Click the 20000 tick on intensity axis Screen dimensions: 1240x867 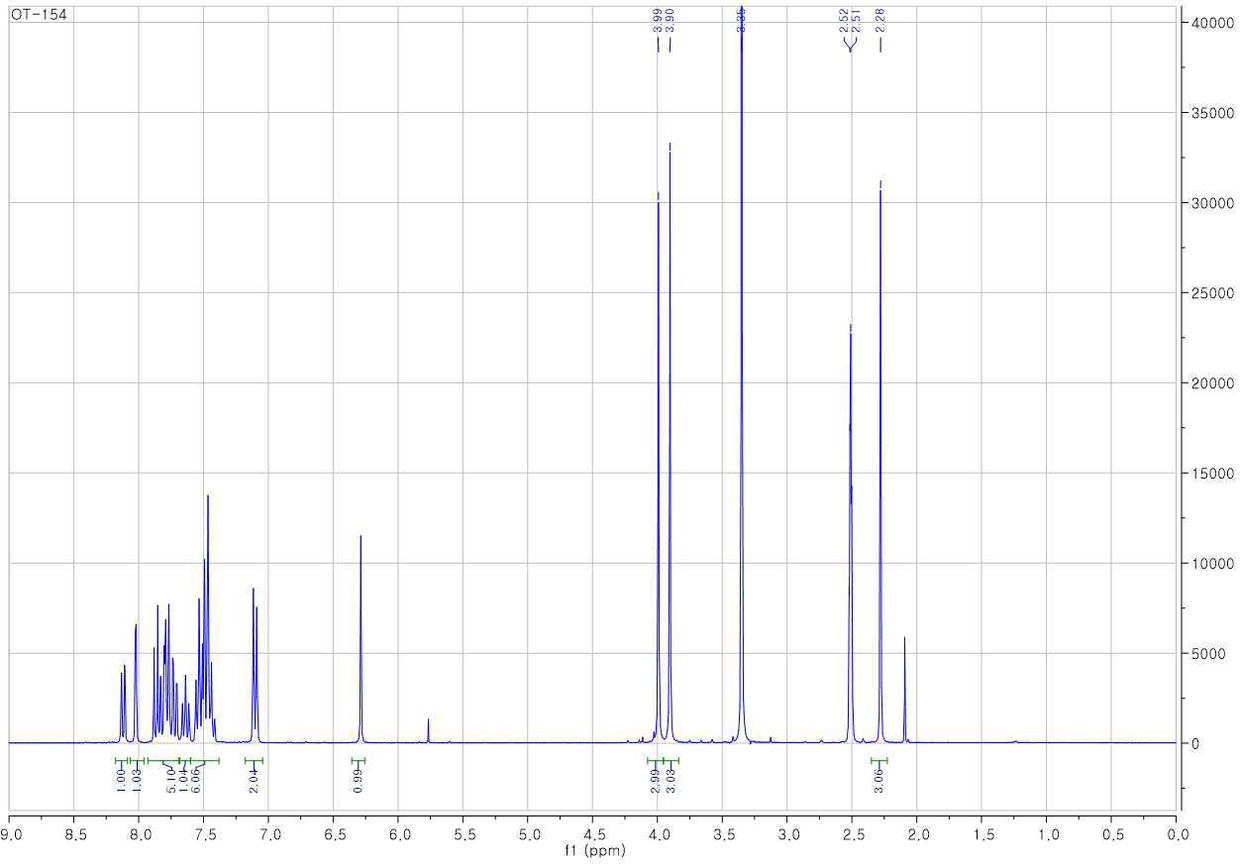point(1209,383)
